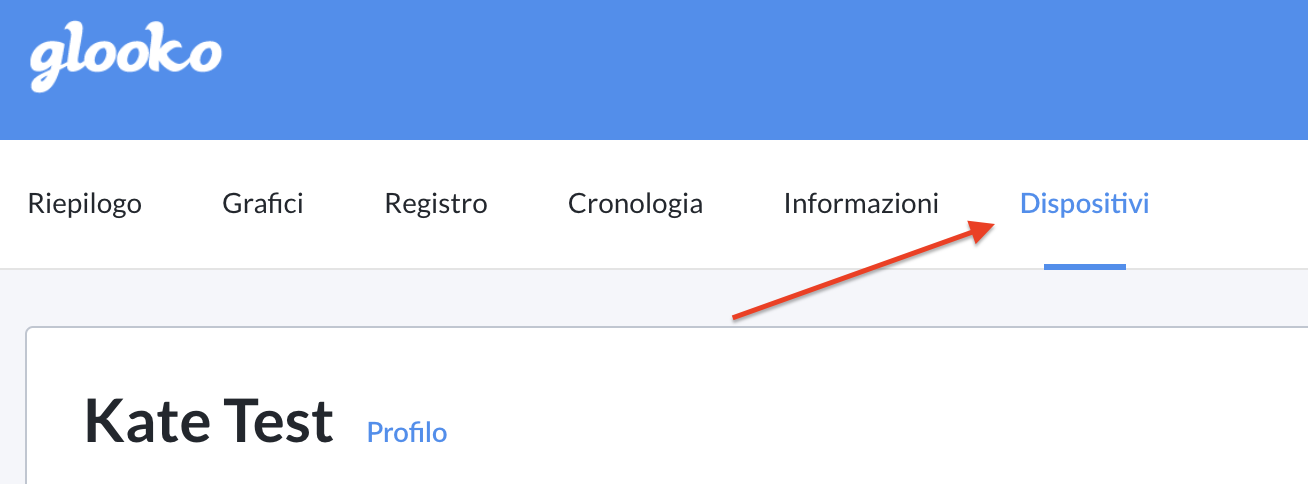Switch to the Grafici tab
1308x484 pixels.
[263, 204]
